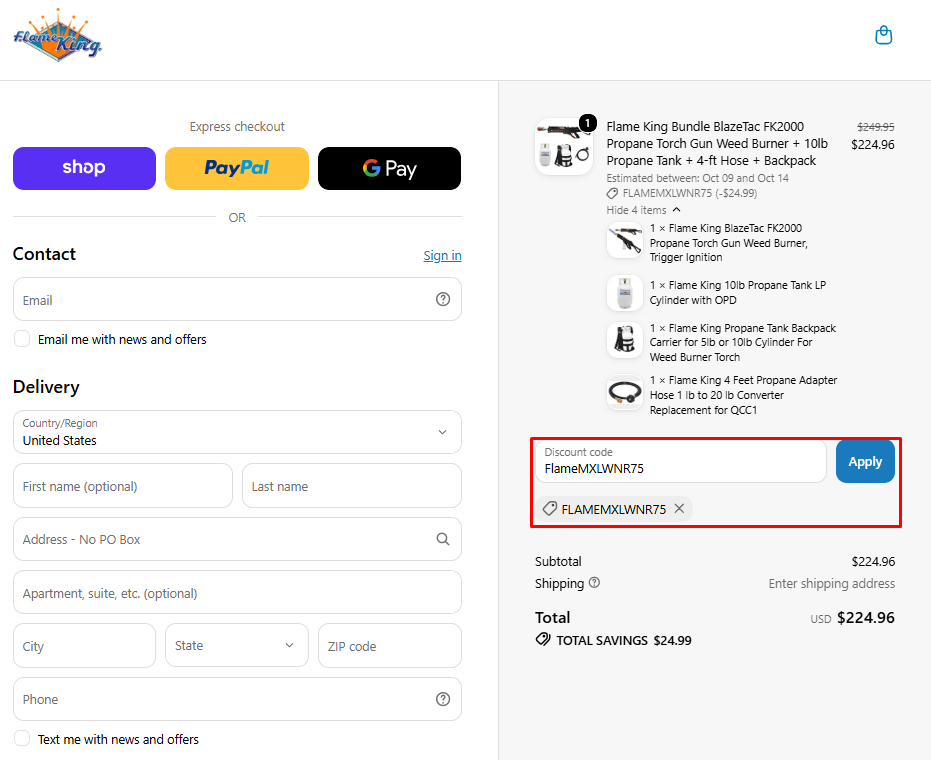Focus the Apartment, suite, etc. field
The image size is (931, 760).
click(237, 593)
